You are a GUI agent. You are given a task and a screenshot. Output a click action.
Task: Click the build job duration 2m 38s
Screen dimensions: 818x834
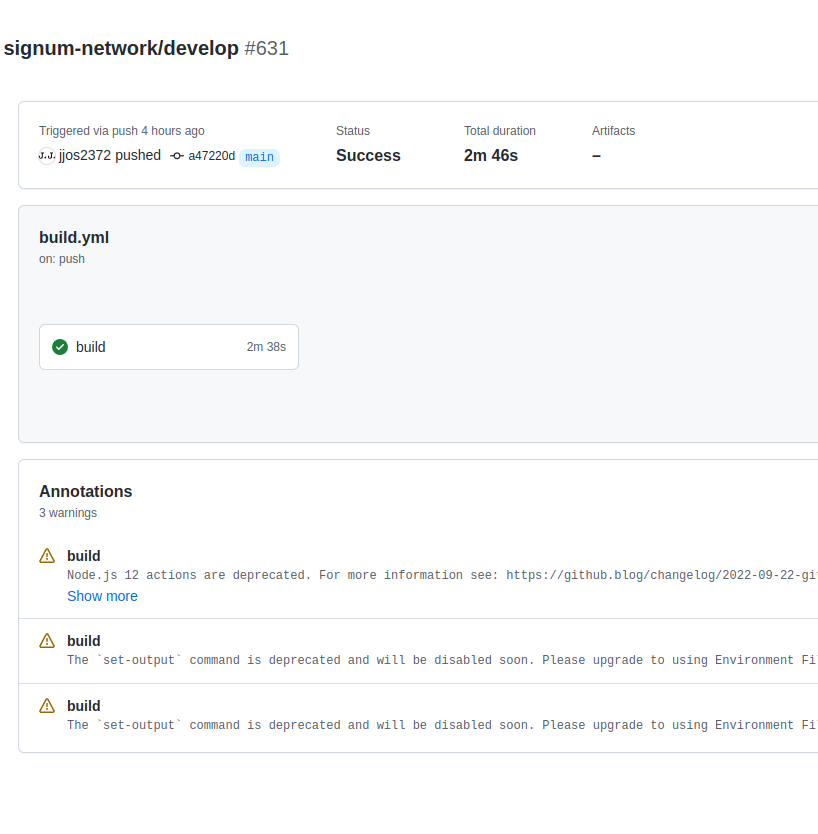[x=266, y=347]
